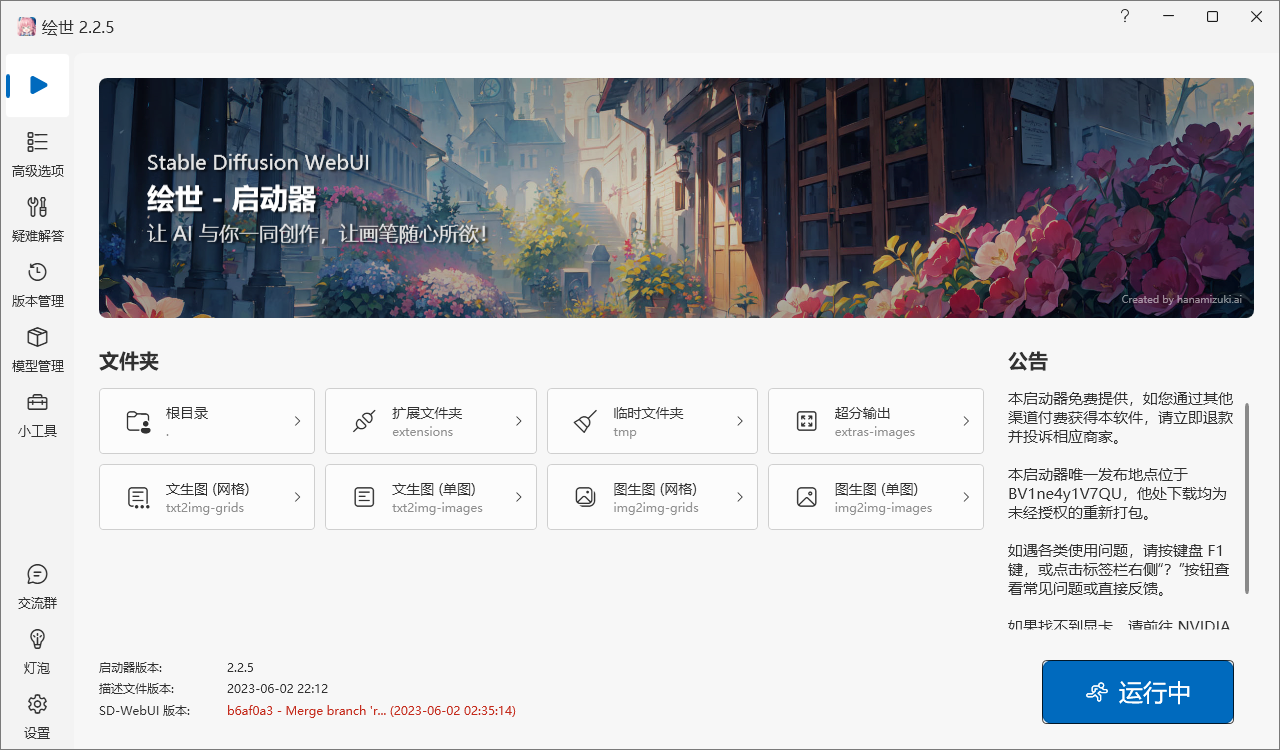The image size is (1280, 750).
Task: Expand the 图生图 (网格) chevron arrow
Action: tap(740, 497)
